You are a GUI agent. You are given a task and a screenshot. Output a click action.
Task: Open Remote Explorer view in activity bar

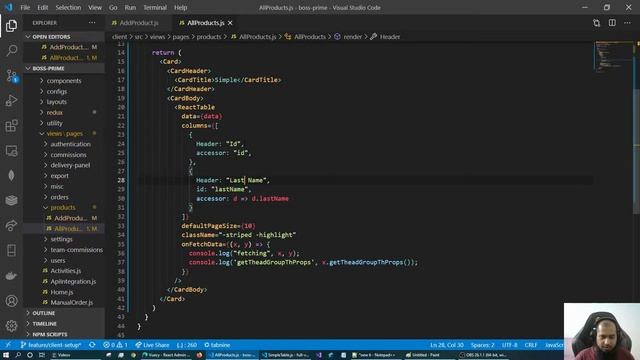click(11, 151)
